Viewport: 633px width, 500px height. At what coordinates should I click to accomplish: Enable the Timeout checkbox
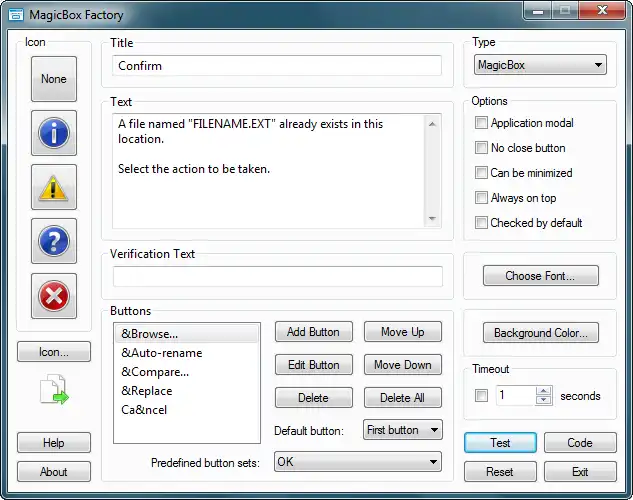(x=481, y=395)
